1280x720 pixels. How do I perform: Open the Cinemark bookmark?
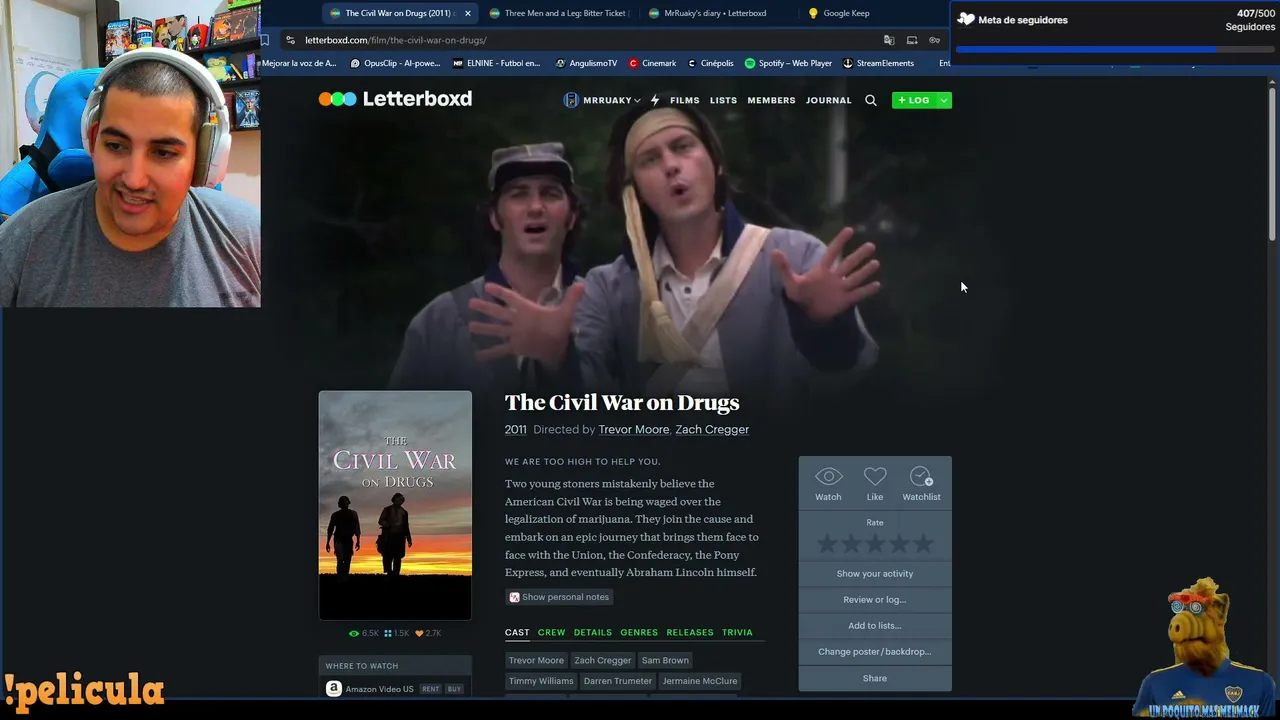653,63
